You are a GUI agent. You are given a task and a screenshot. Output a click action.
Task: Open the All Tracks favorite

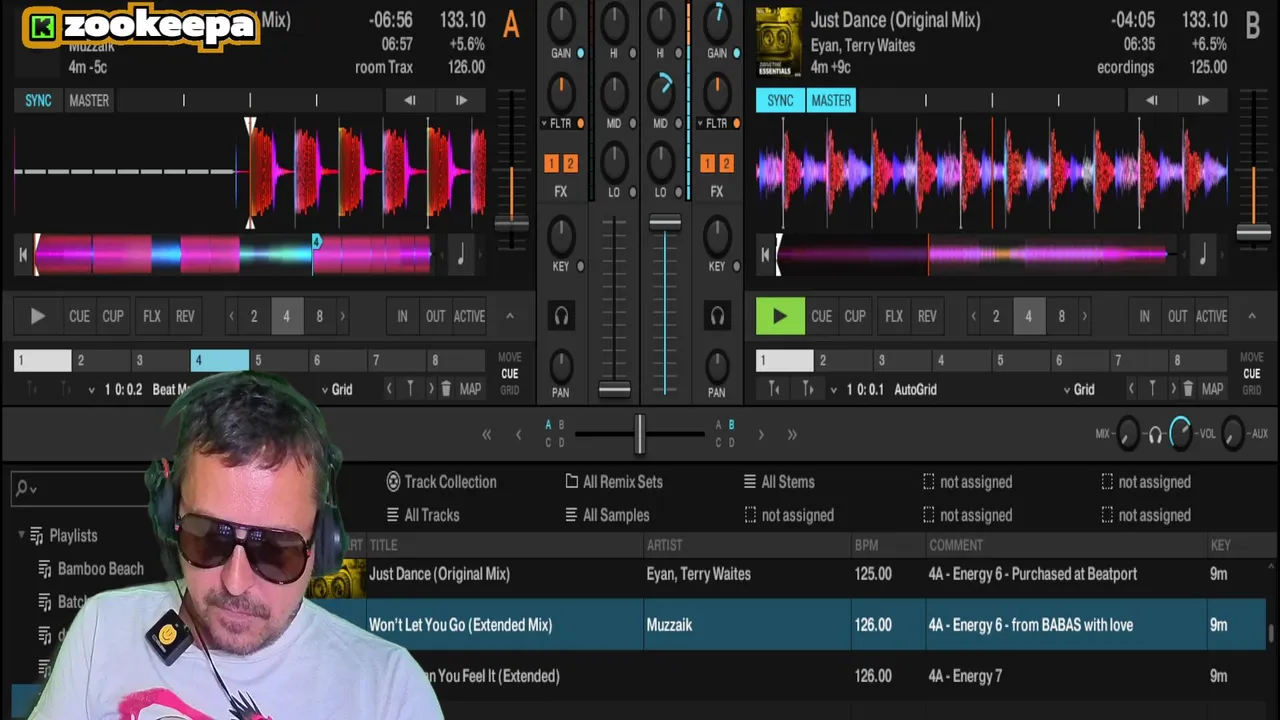(x=423, y=515)
